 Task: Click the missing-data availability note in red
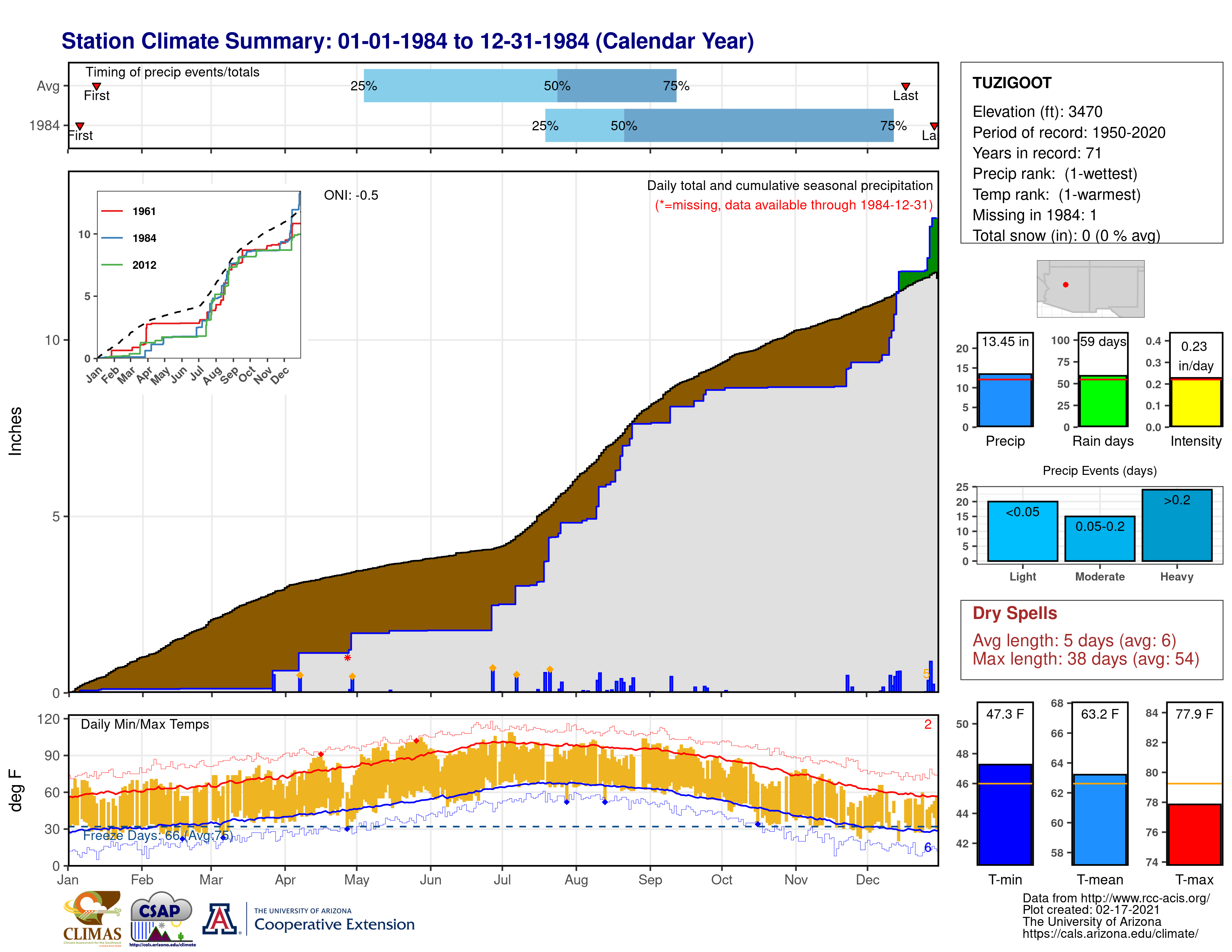click(794, 205)
